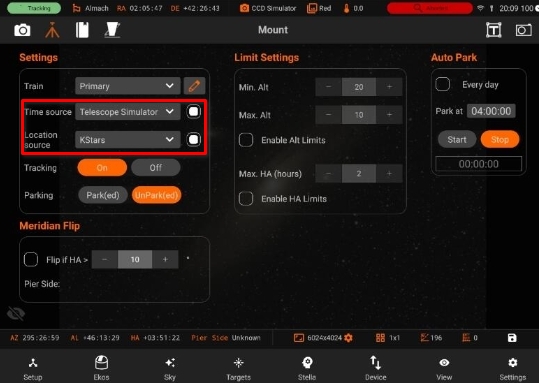Open the Settings tab in bottom bar
The width and height of the screenshot is (539, 383).
[x=513, y=368]
